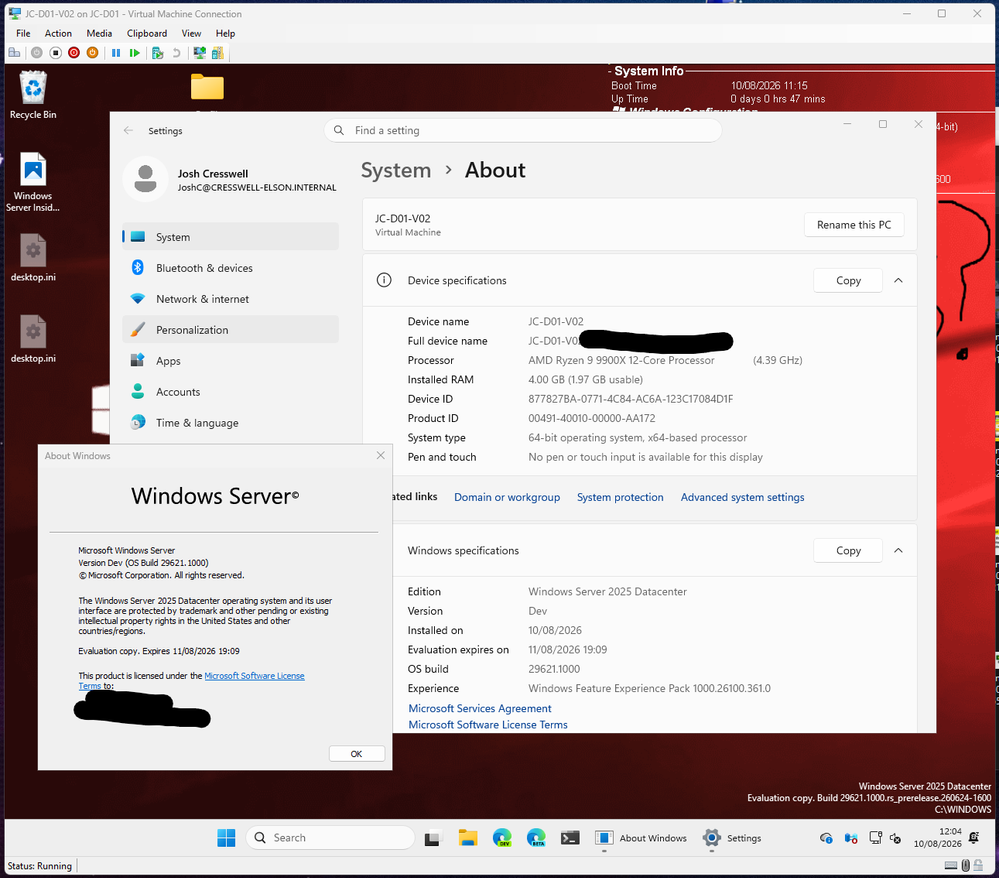Open the Microsoft Services Agreement link
Image resolution: width=999 pixels, height=878 pixels.
[x=480, y=709]
